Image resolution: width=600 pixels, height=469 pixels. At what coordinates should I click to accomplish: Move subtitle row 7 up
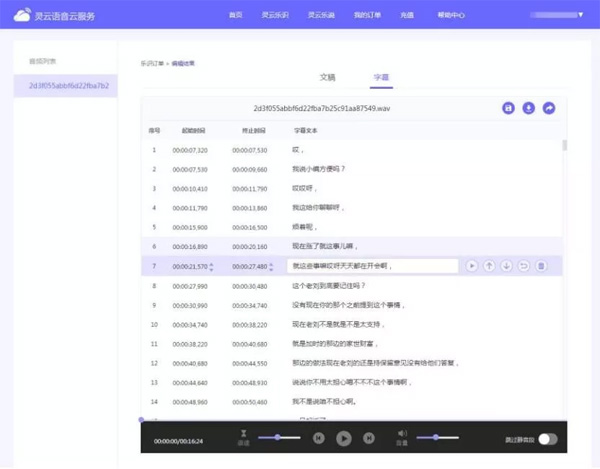[x=489, y=266]
